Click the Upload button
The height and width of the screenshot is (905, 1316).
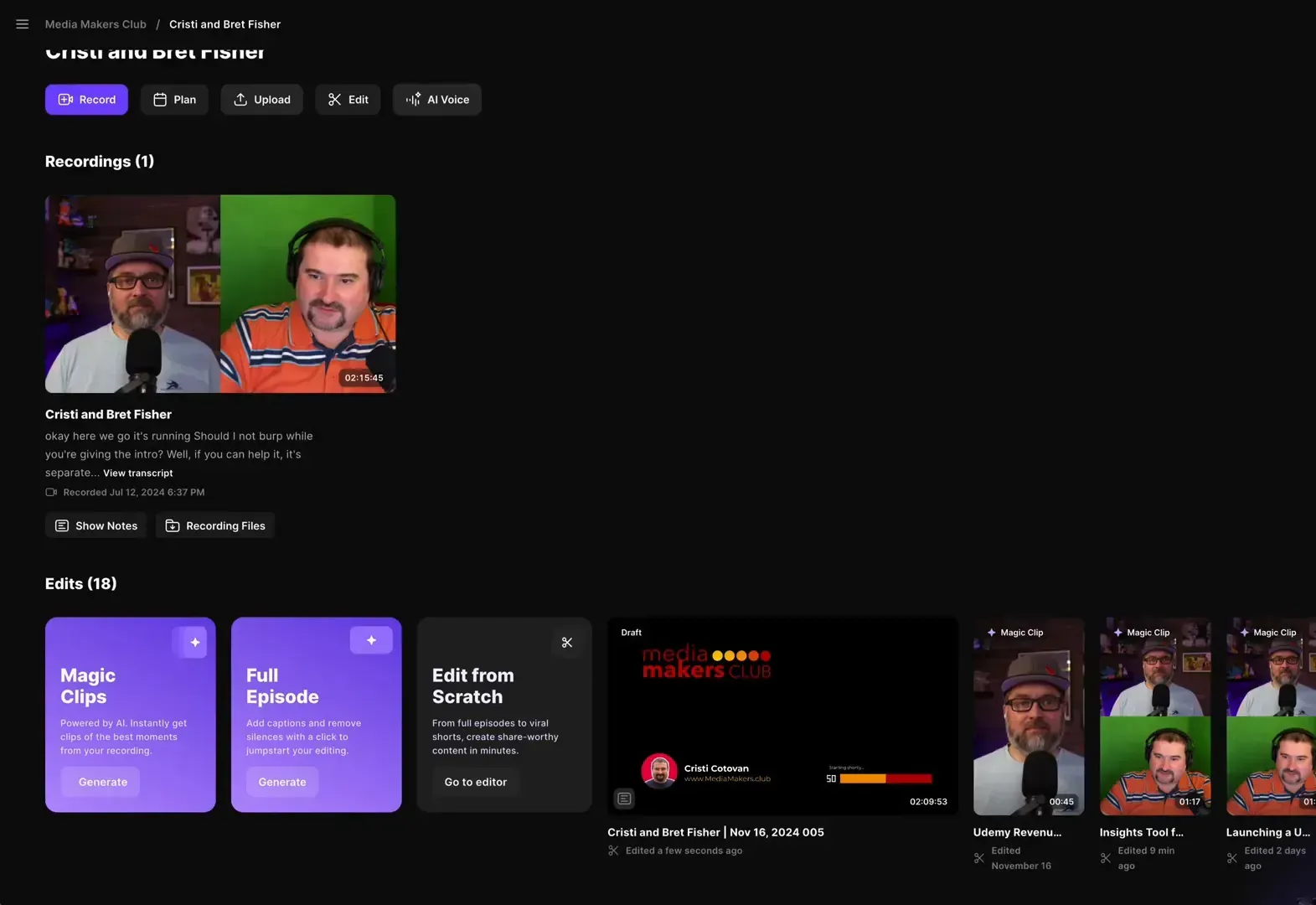(x=261, y=100)
